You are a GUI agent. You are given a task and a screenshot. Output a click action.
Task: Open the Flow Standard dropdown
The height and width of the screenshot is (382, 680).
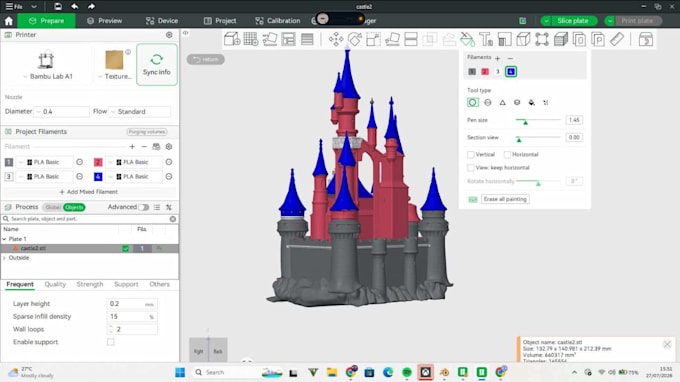click(x=140, y=111)
